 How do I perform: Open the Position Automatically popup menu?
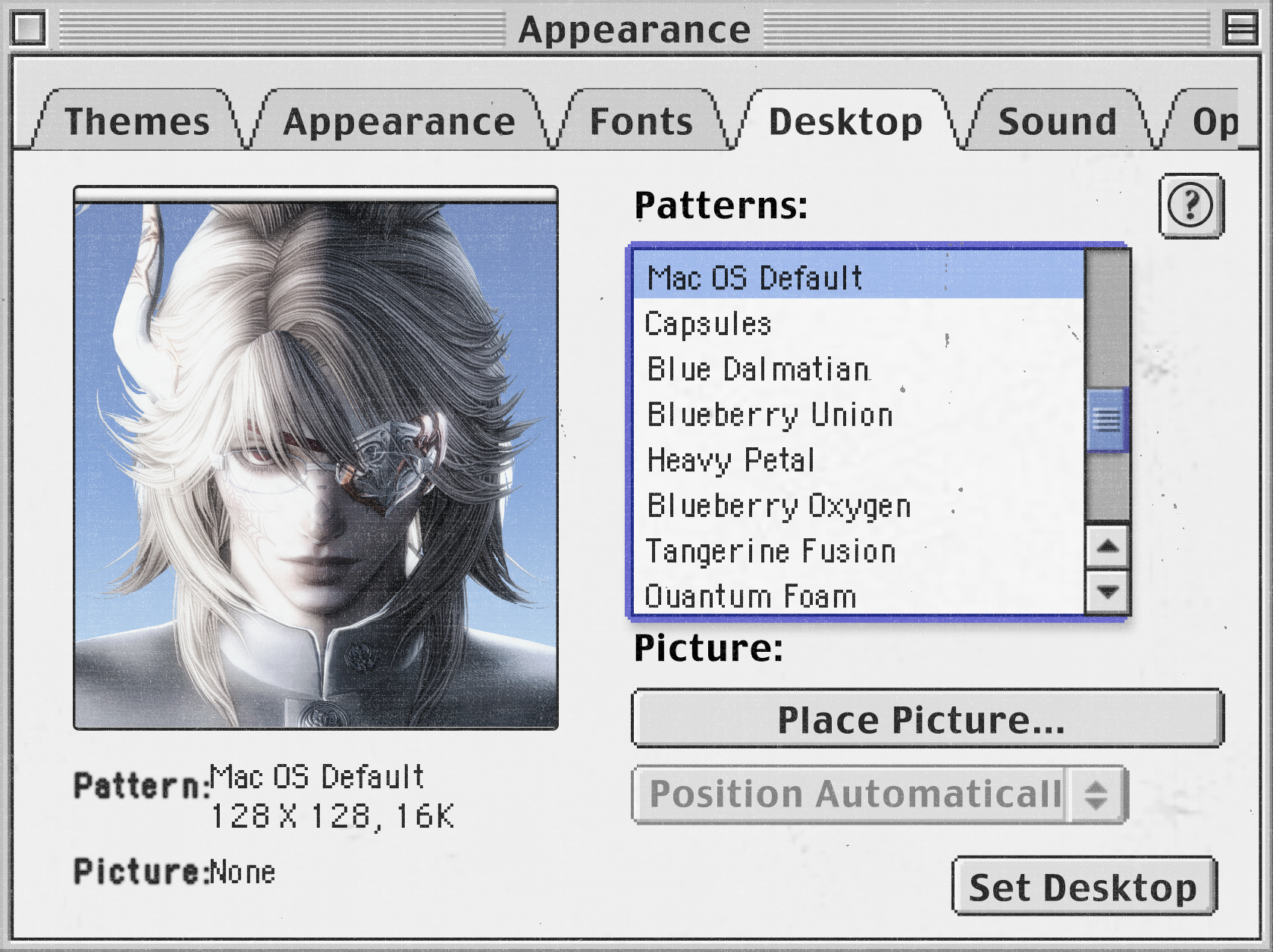(879, 794)
